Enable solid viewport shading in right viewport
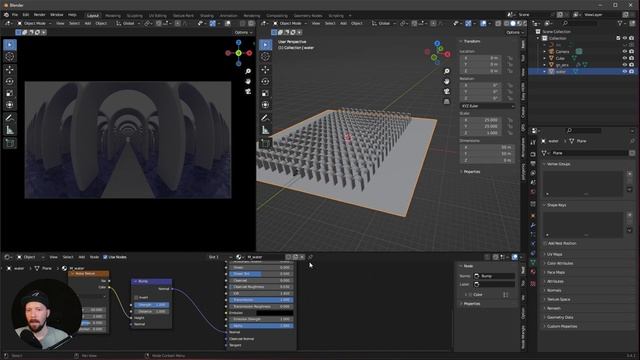 coord(513,24)
